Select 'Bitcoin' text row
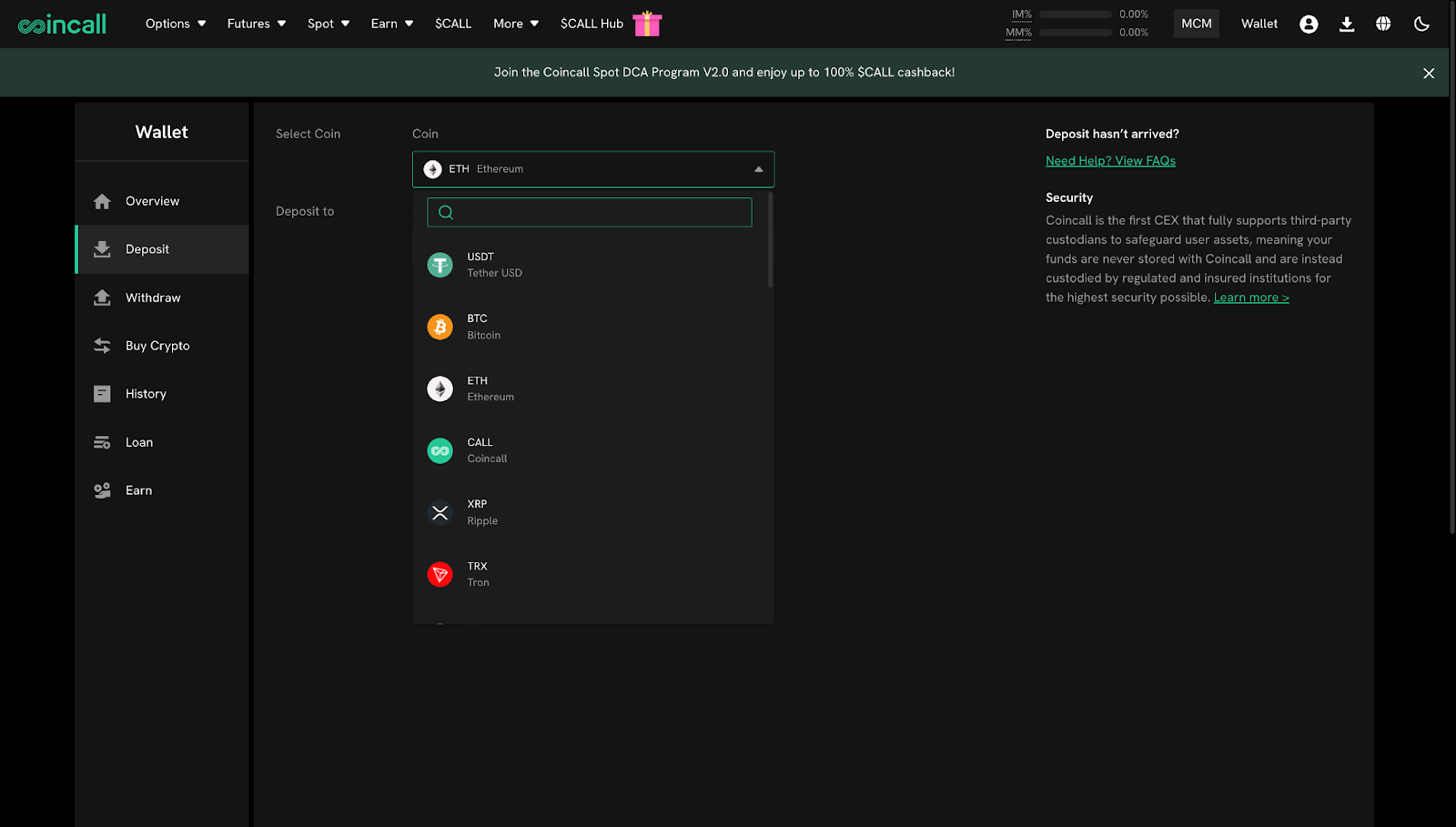The width and height of the screenshot is (1456, 827). (x=483, y=335)
